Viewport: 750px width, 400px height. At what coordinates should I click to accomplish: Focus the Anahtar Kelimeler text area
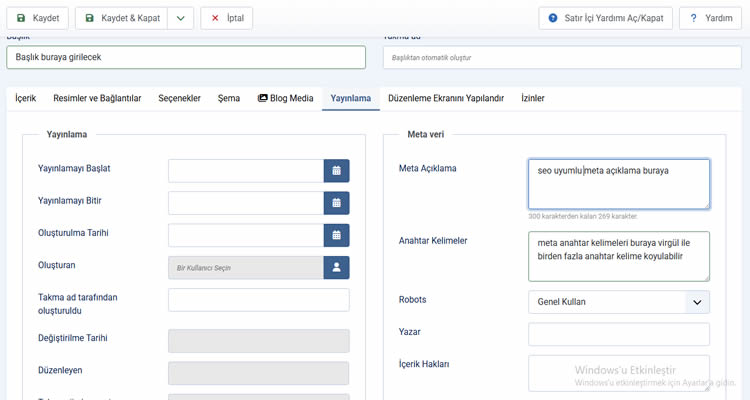(618, 257)
